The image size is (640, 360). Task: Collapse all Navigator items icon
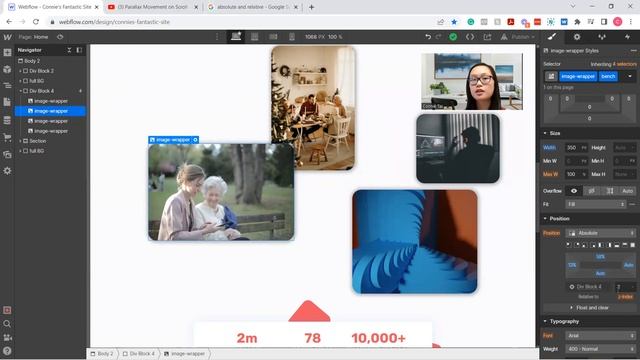tap(69, 50)
